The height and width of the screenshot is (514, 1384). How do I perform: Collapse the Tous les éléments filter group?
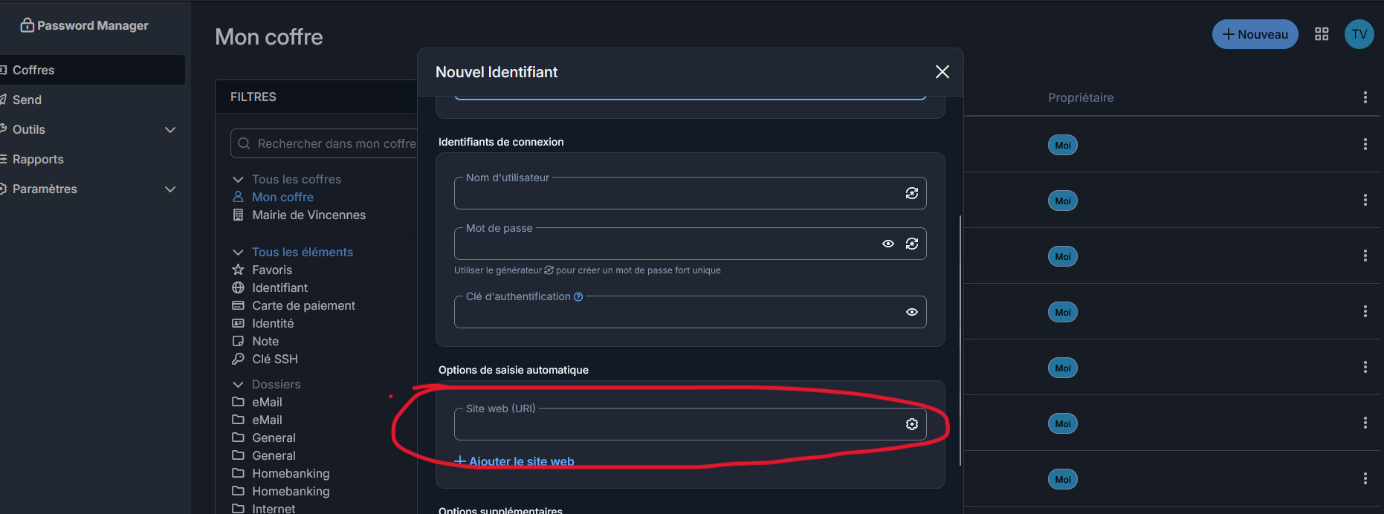(238, 252)
